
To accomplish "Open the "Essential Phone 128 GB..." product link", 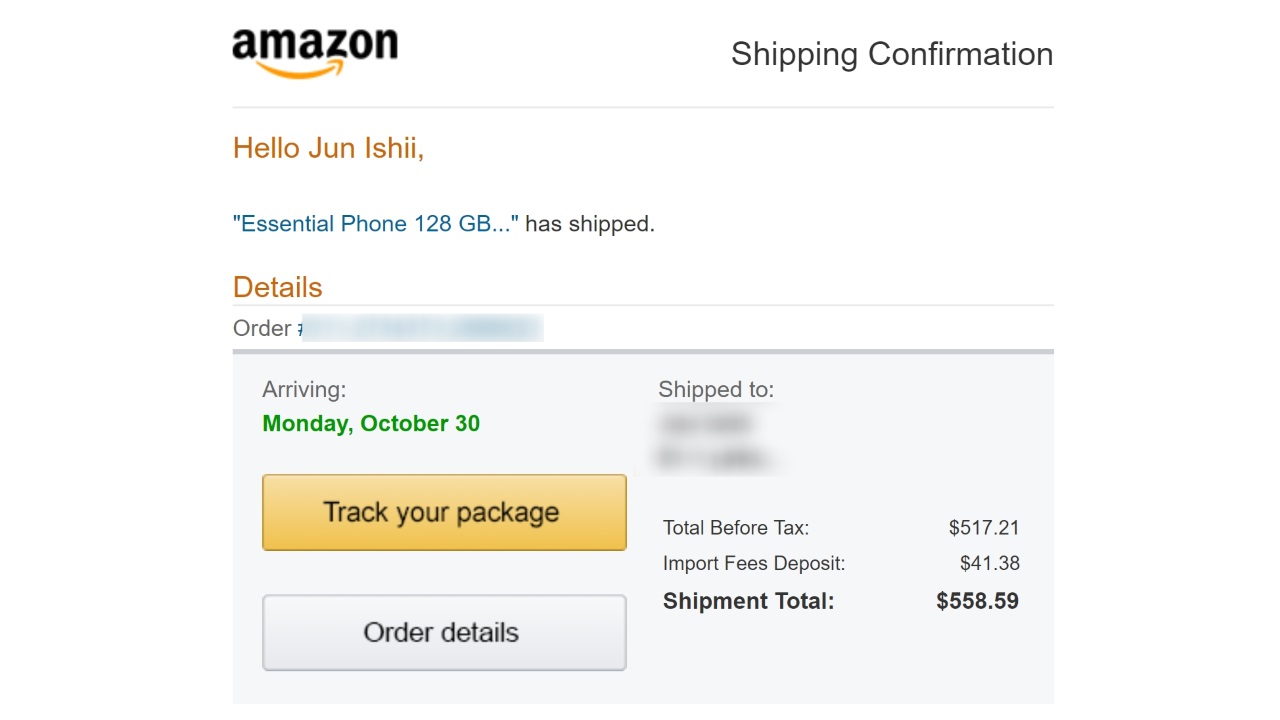I will click(376, 224).
